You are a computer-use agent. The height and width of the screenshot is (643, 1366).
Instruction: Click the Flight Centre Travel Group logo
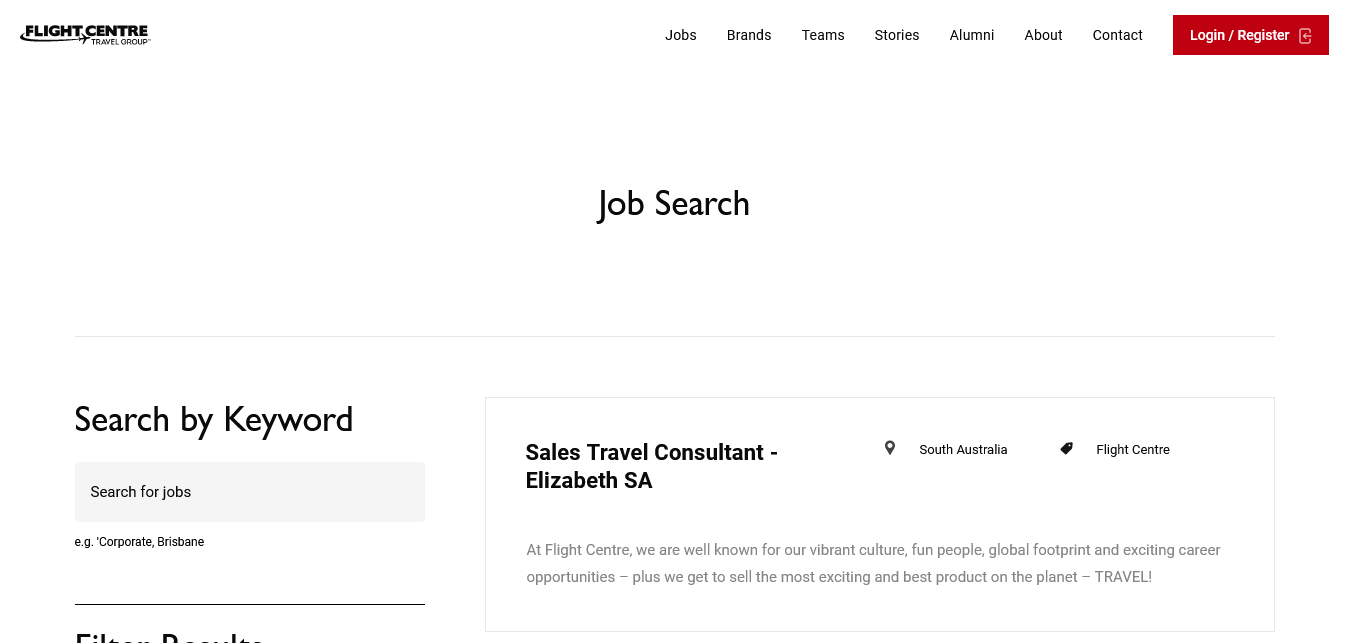pyautogui.click(x=85, y=35)
